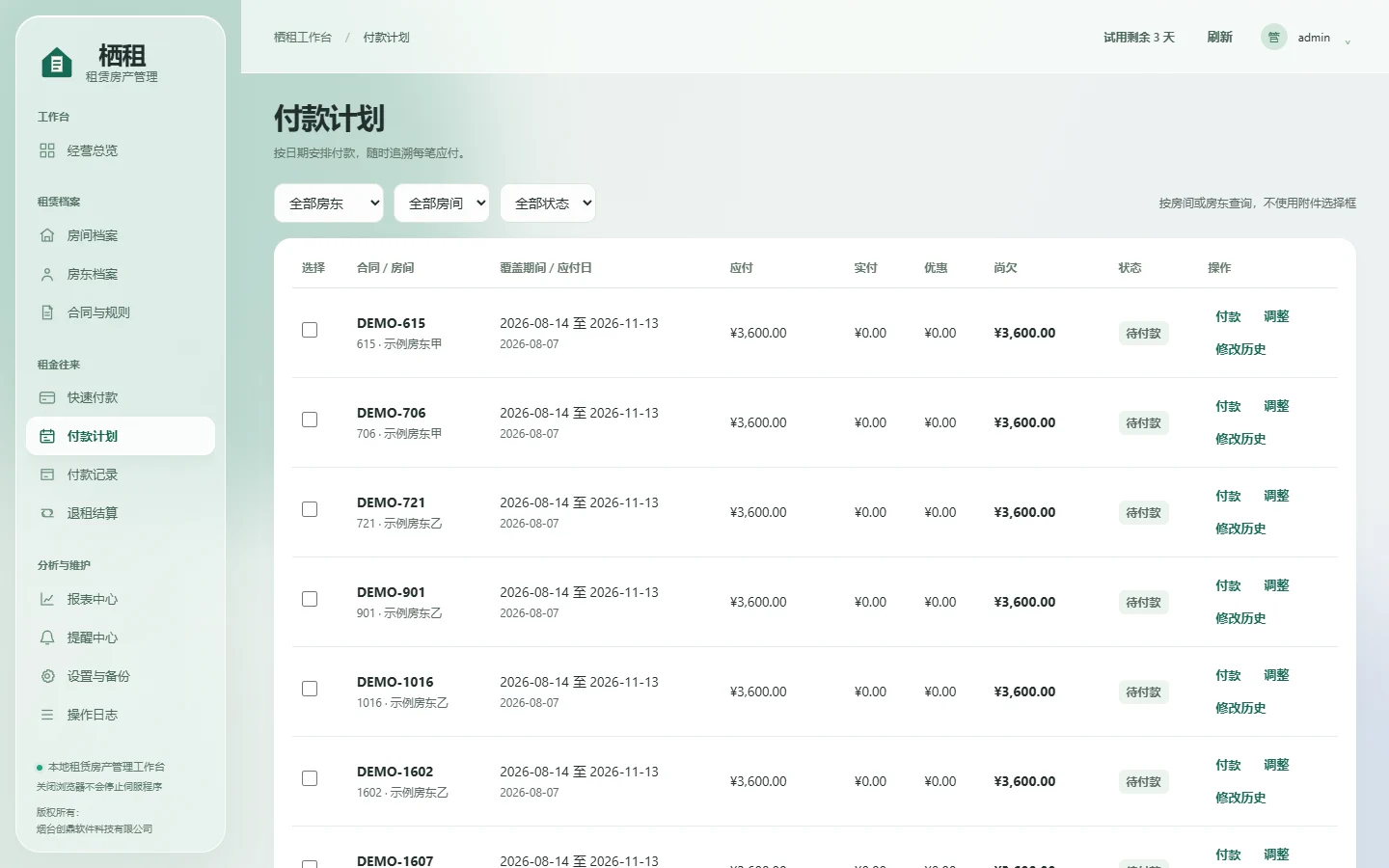The height and width of the screenshot is (868, 1389).
Task: Click the 经营总览 grid icon
Action: 47,150
